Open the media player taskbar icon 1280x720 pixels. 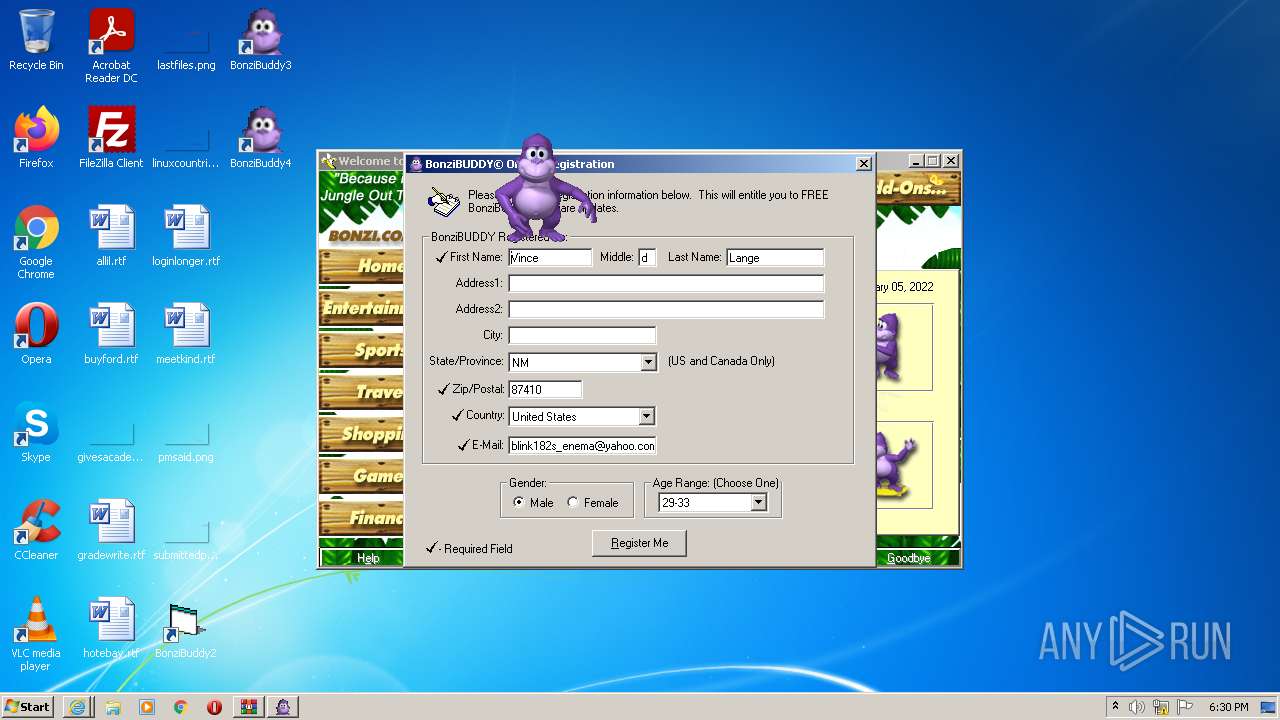pyautogui.click(x=146, y=707)
